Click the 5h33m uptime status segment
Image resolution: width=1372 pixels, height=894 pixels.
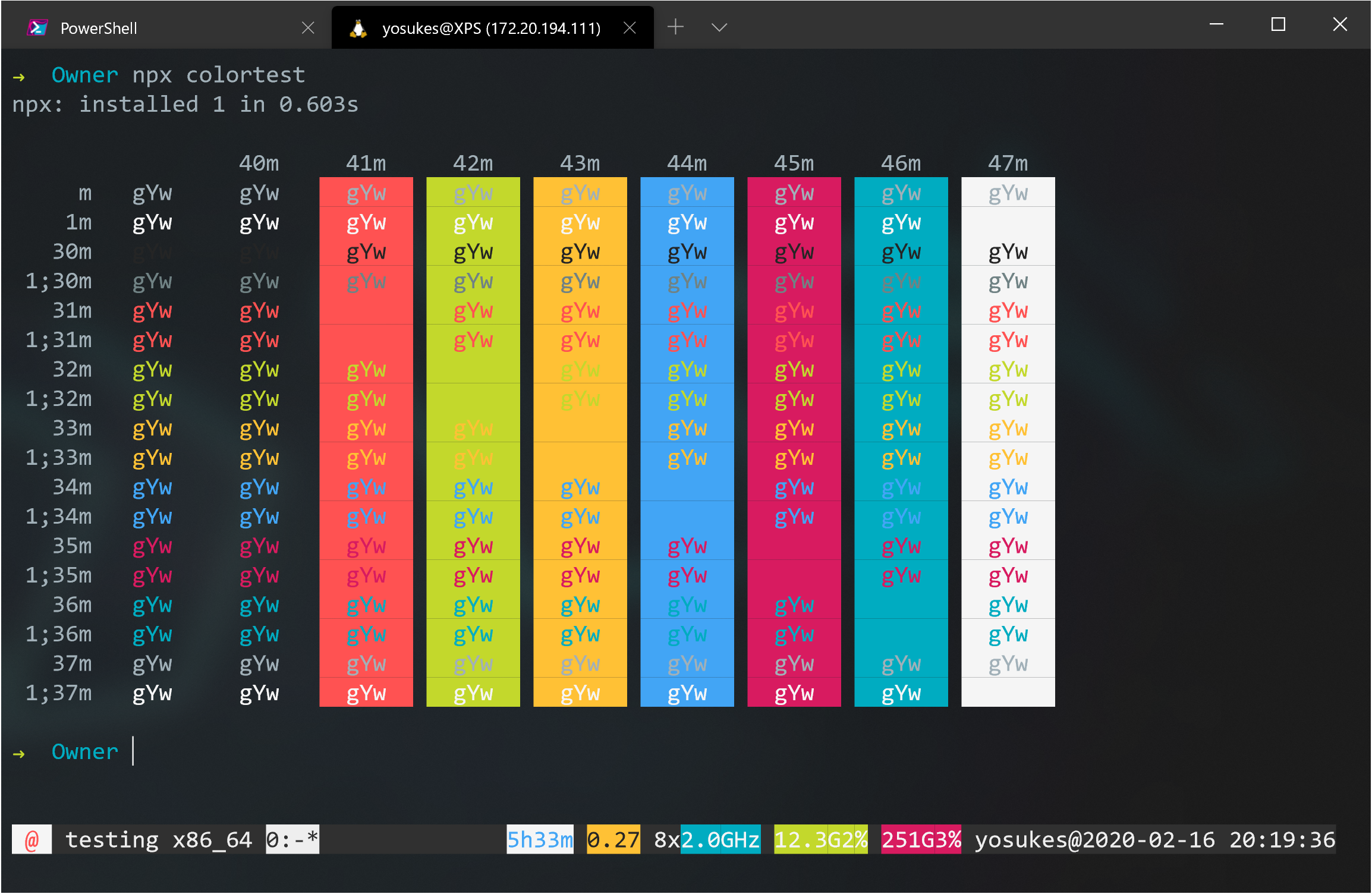click(540, 839)
